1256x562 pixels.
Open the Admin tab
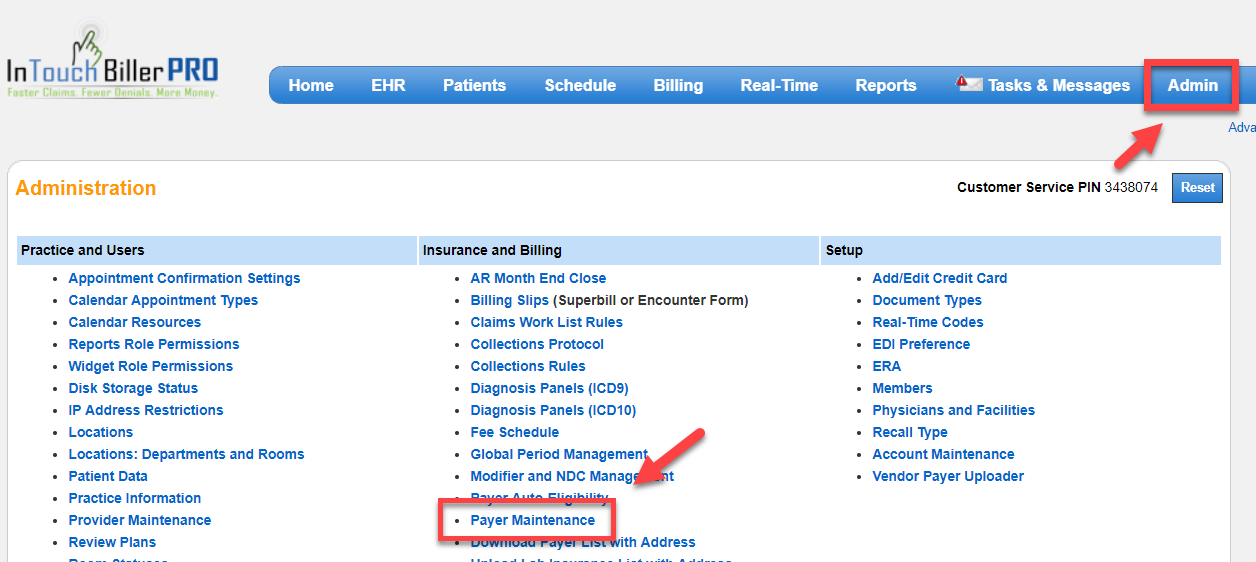coord(1192,85)
